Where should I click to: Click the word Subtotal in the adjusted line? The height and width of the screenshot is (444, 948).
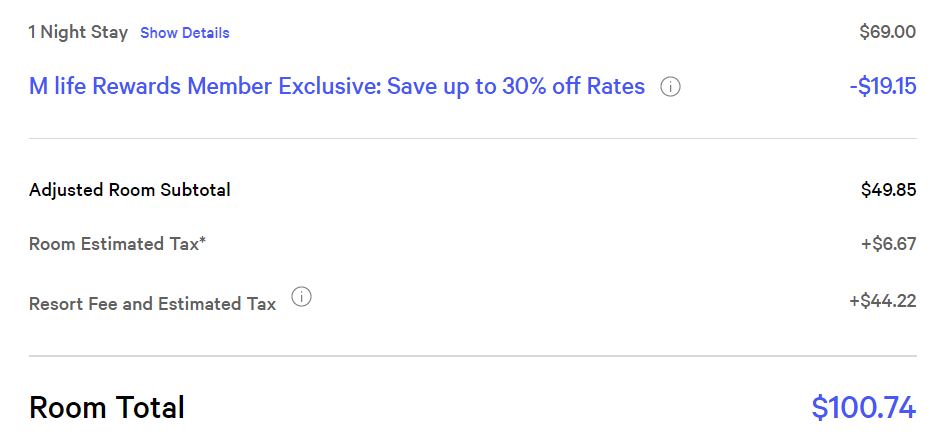[x=195, y=190]
